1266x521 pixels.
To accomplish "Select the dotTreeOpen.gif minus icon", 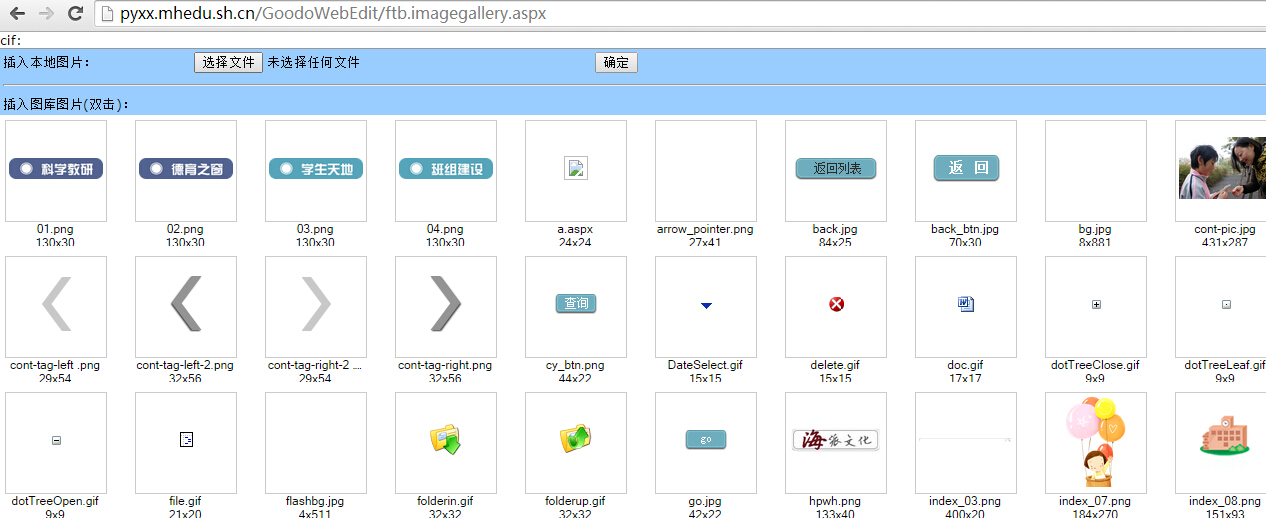I will click(x=56, y=440).
